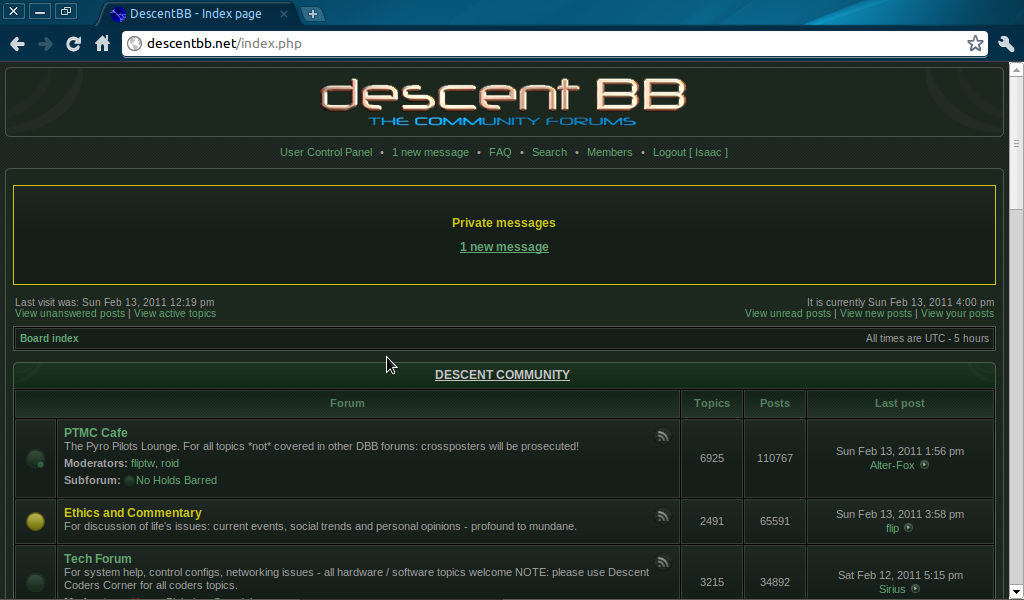Open the Search page
The width and height of the screenshot is (1024, 600).
point(549,152)
